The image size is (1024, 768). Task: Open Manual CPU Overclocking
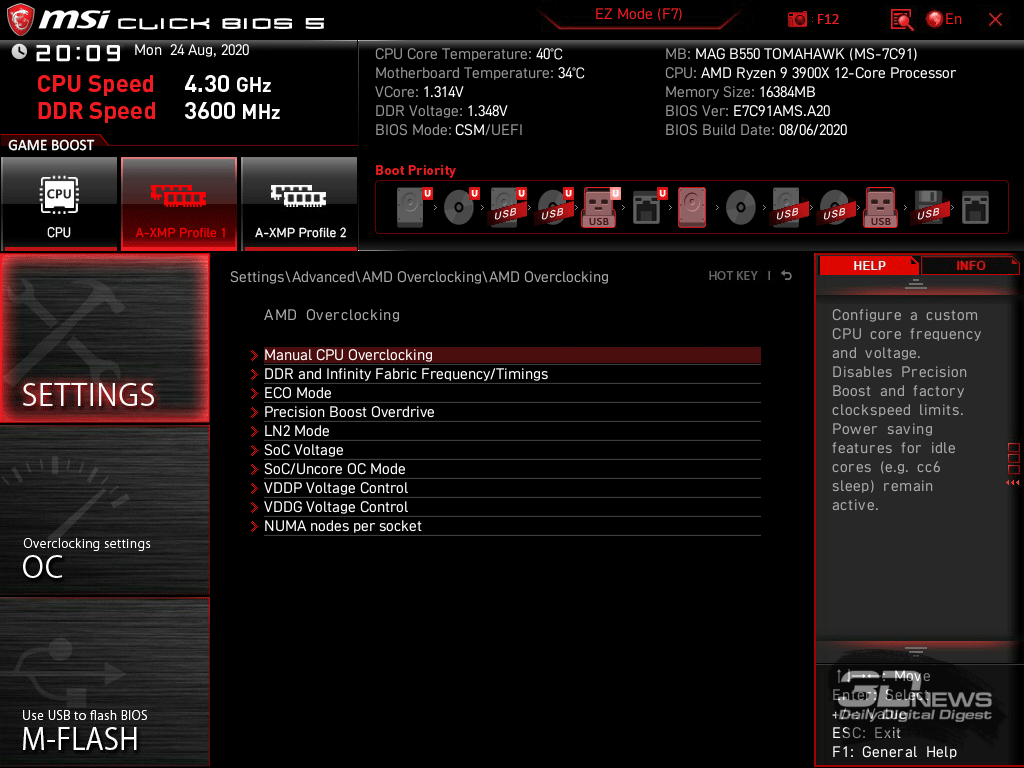pyautogui.click(x=512, y=355)
